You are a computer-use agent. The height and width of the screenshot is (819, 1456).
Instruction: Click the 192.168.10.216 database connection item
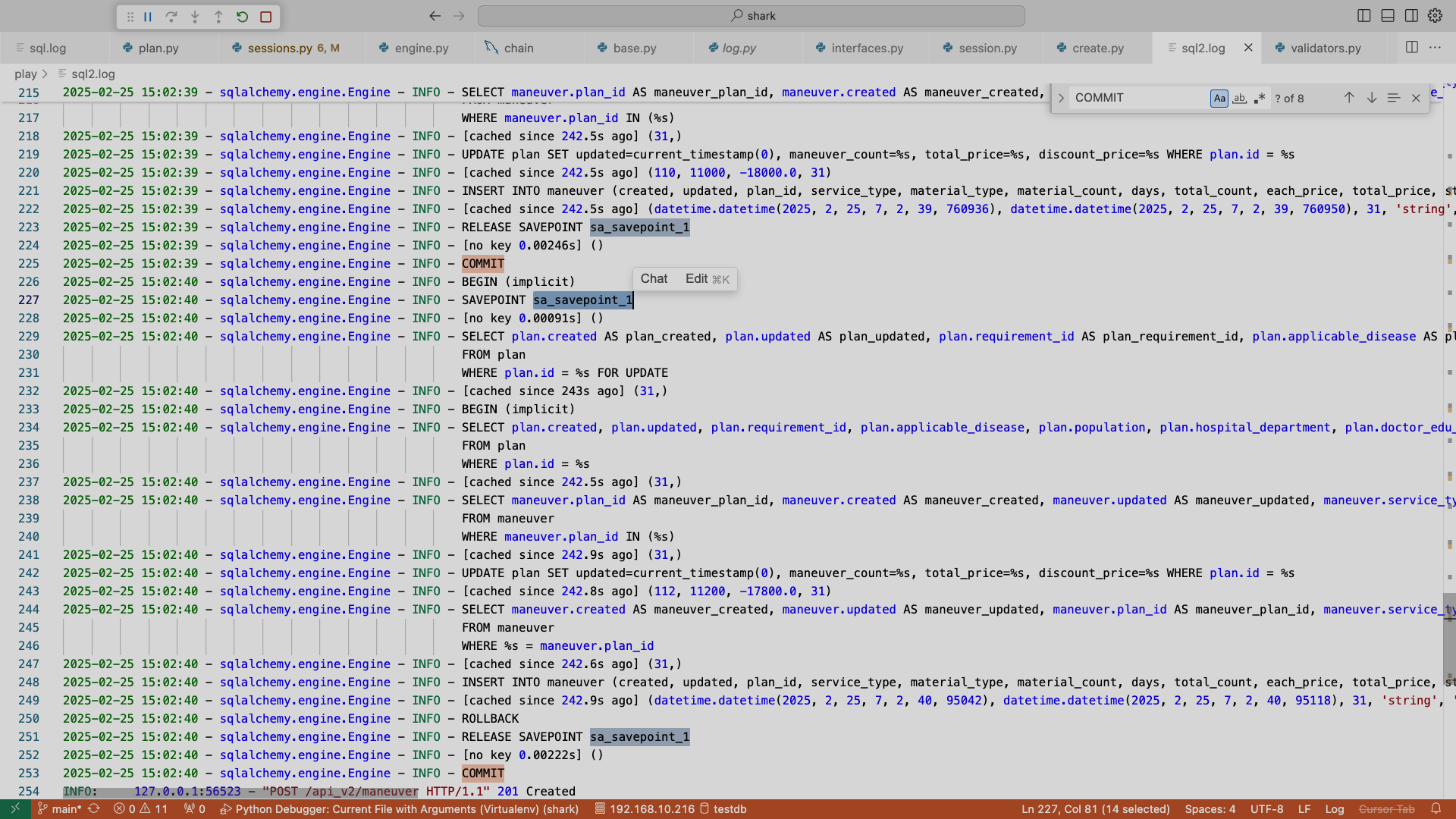(x=645, y=809)
